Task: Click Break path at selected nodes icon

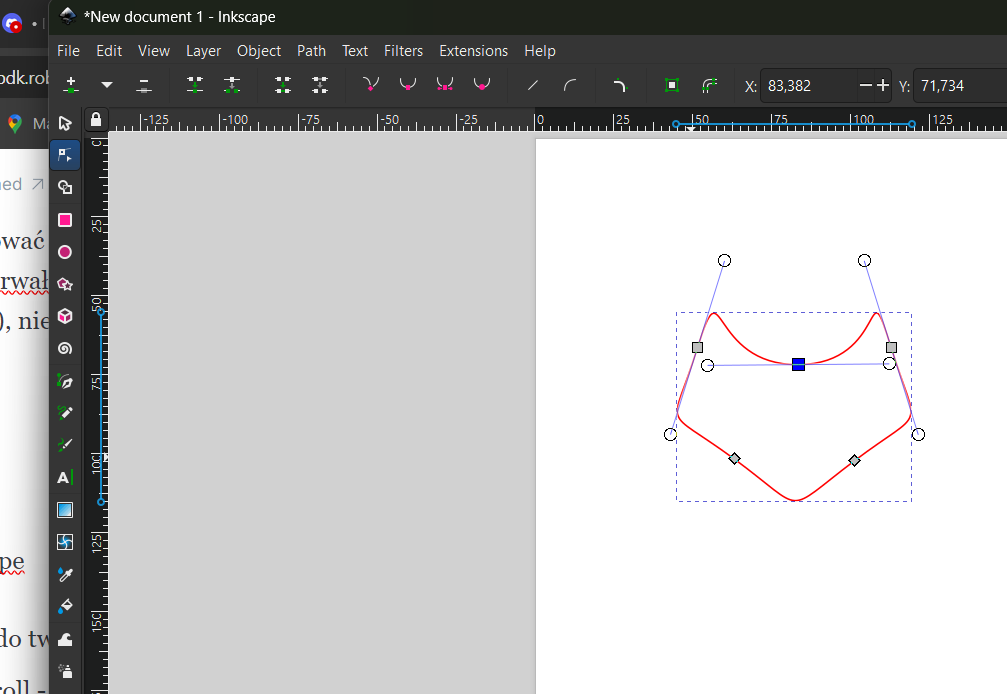Action: 232,85
